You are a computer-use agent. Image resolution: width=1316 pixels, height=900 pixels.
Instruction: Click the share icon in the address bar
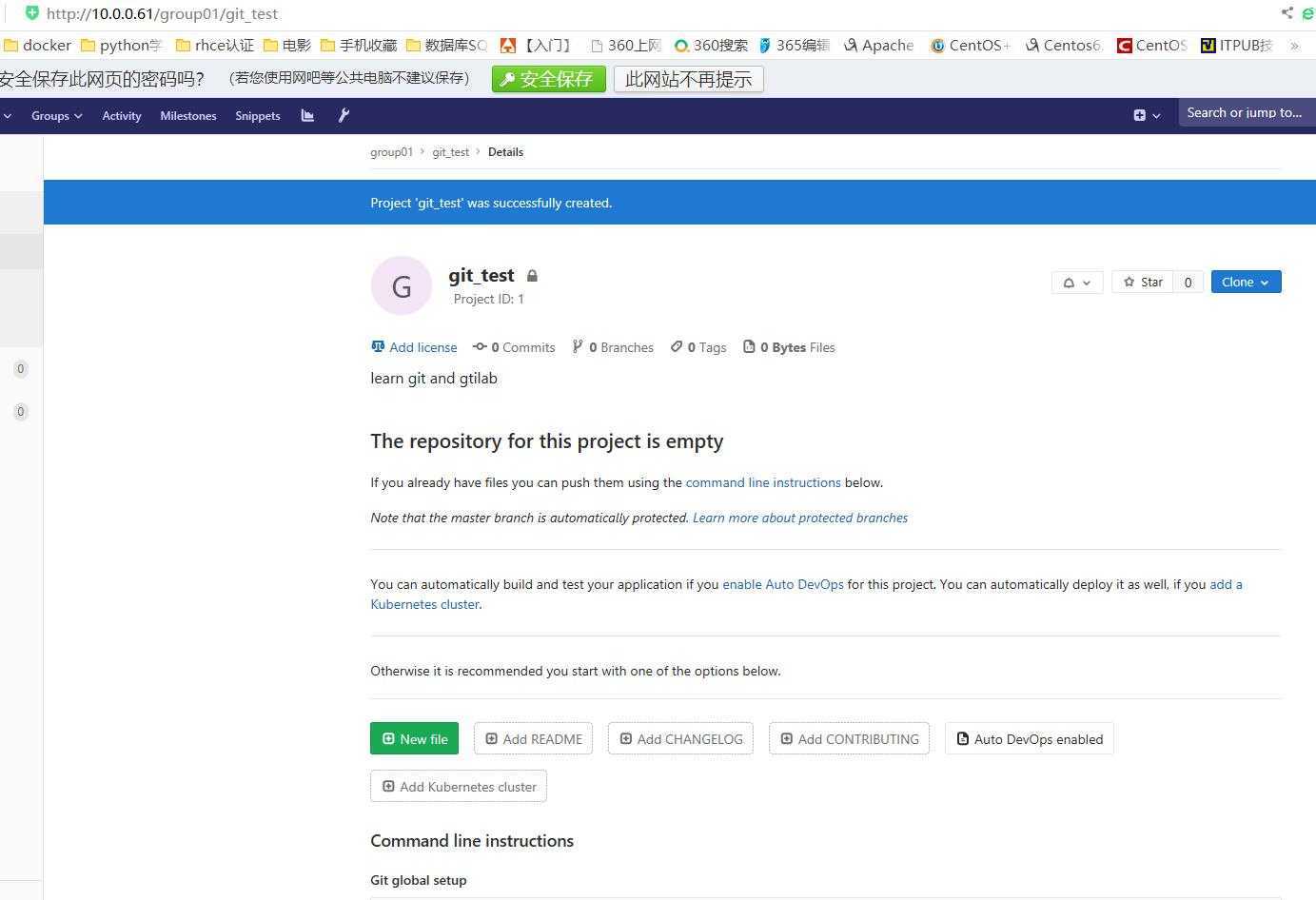click(x=1287, y=13)
